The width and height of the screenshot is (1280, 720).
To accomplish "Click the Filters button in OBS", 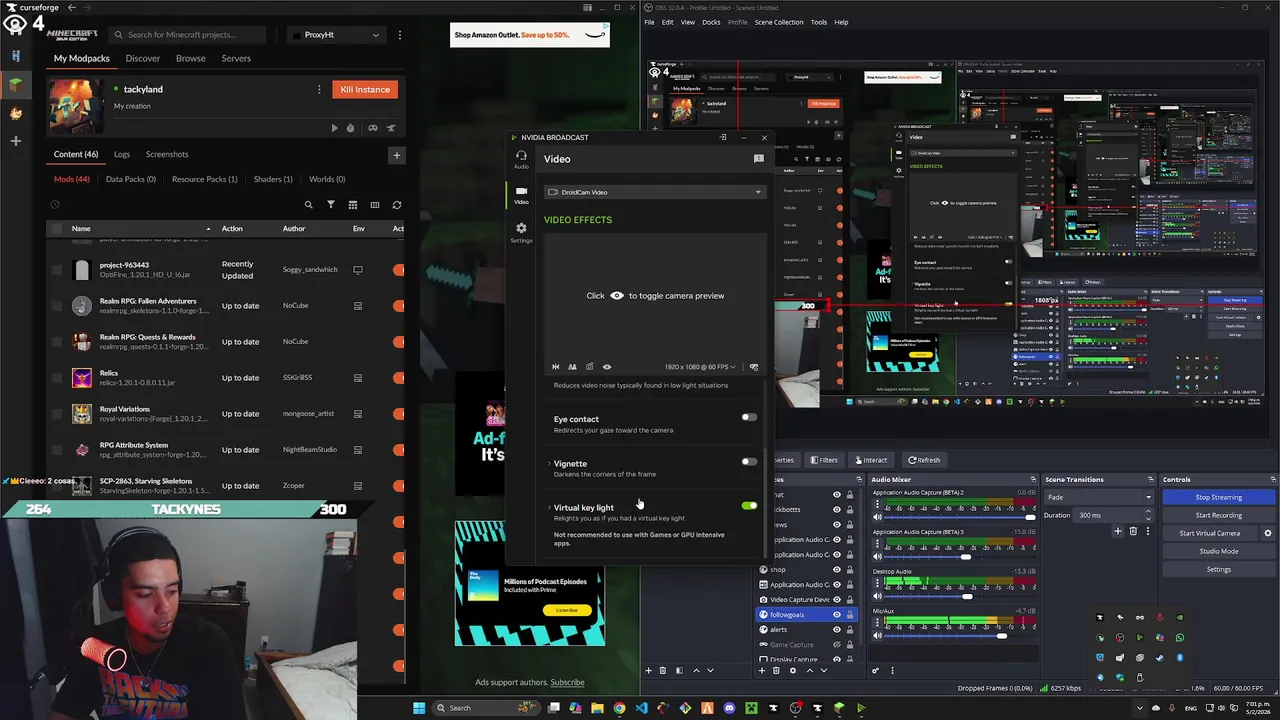I will pos(823,460).
